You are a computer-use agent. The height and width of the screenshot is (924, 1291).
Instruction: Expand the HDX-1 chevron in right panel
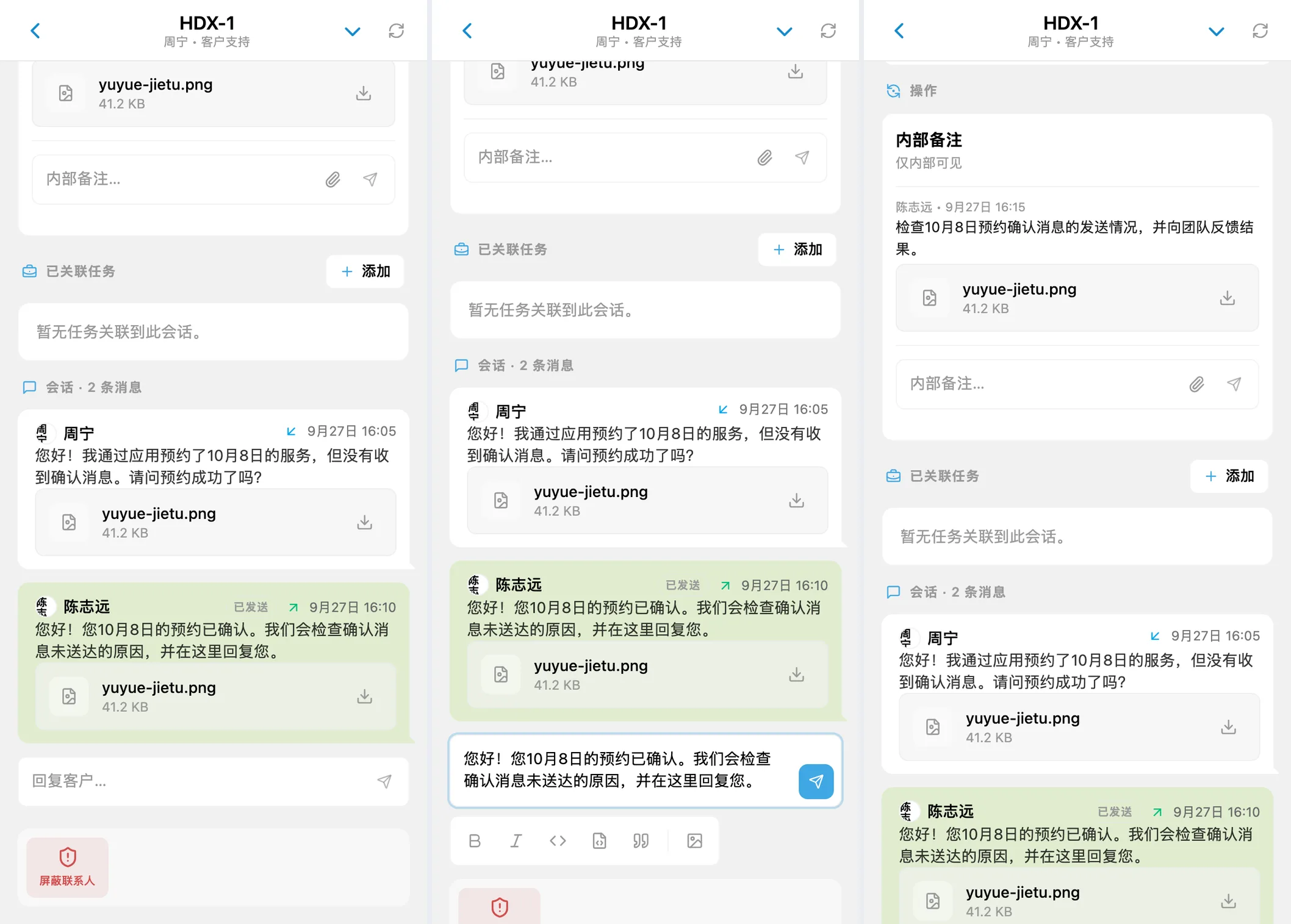point(1216,31)
